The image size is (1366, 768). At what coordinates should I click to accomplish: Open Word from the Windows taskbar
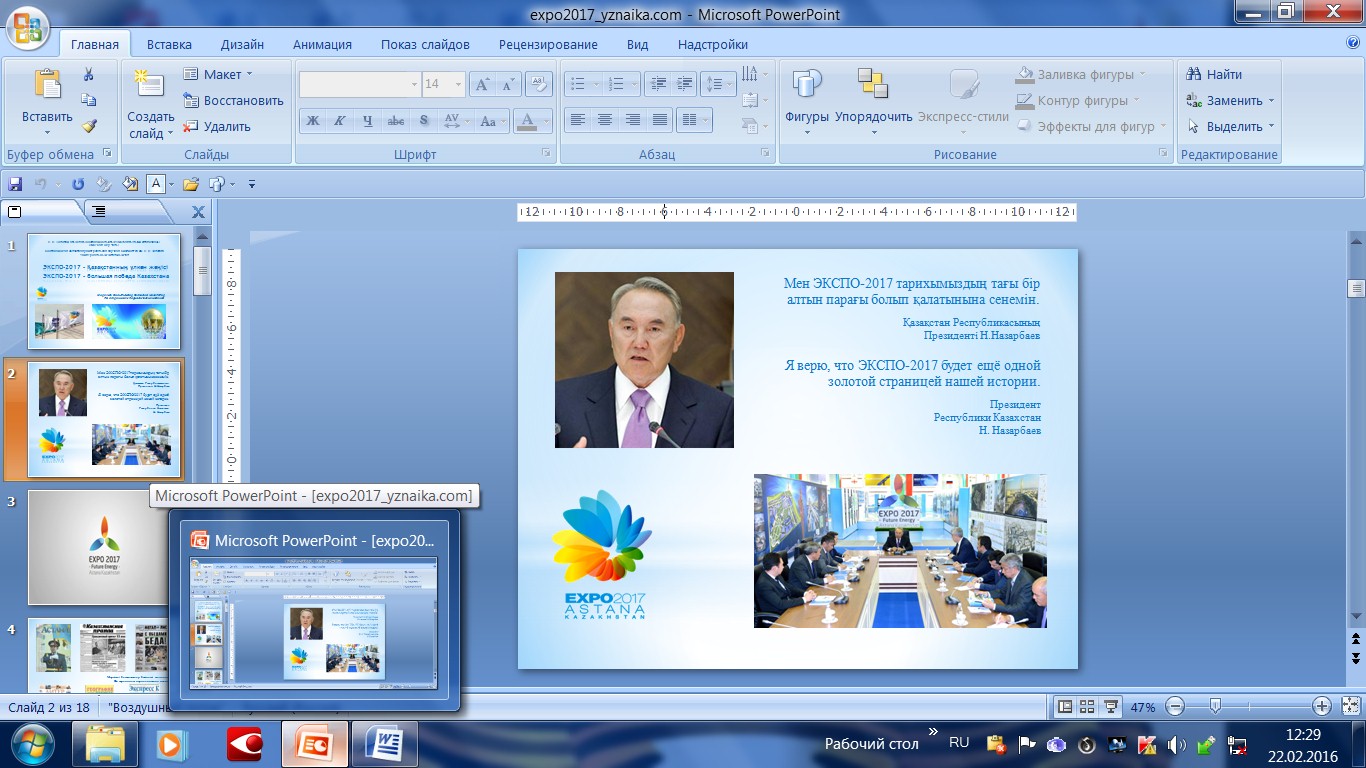384,744
